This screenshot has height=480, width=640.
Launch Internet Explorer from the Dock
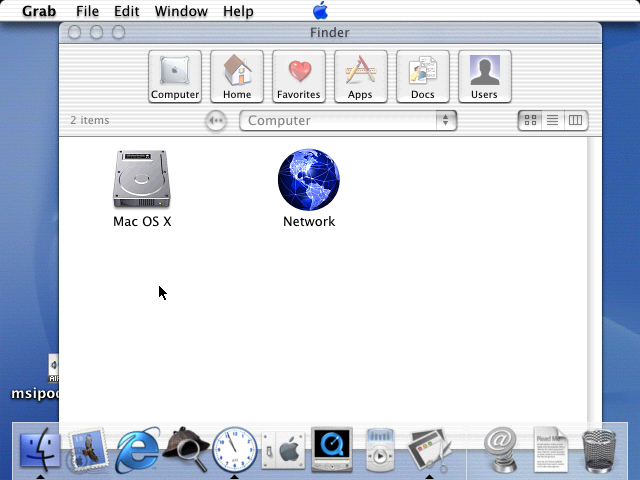(138, 451)
